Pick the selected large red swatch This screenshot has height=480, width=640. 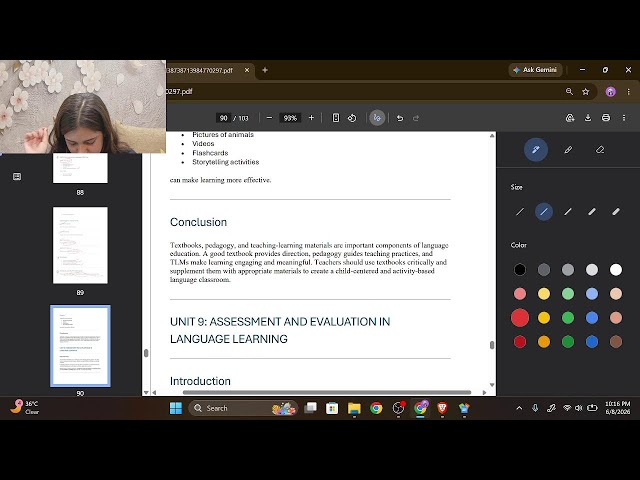(520, 318)
